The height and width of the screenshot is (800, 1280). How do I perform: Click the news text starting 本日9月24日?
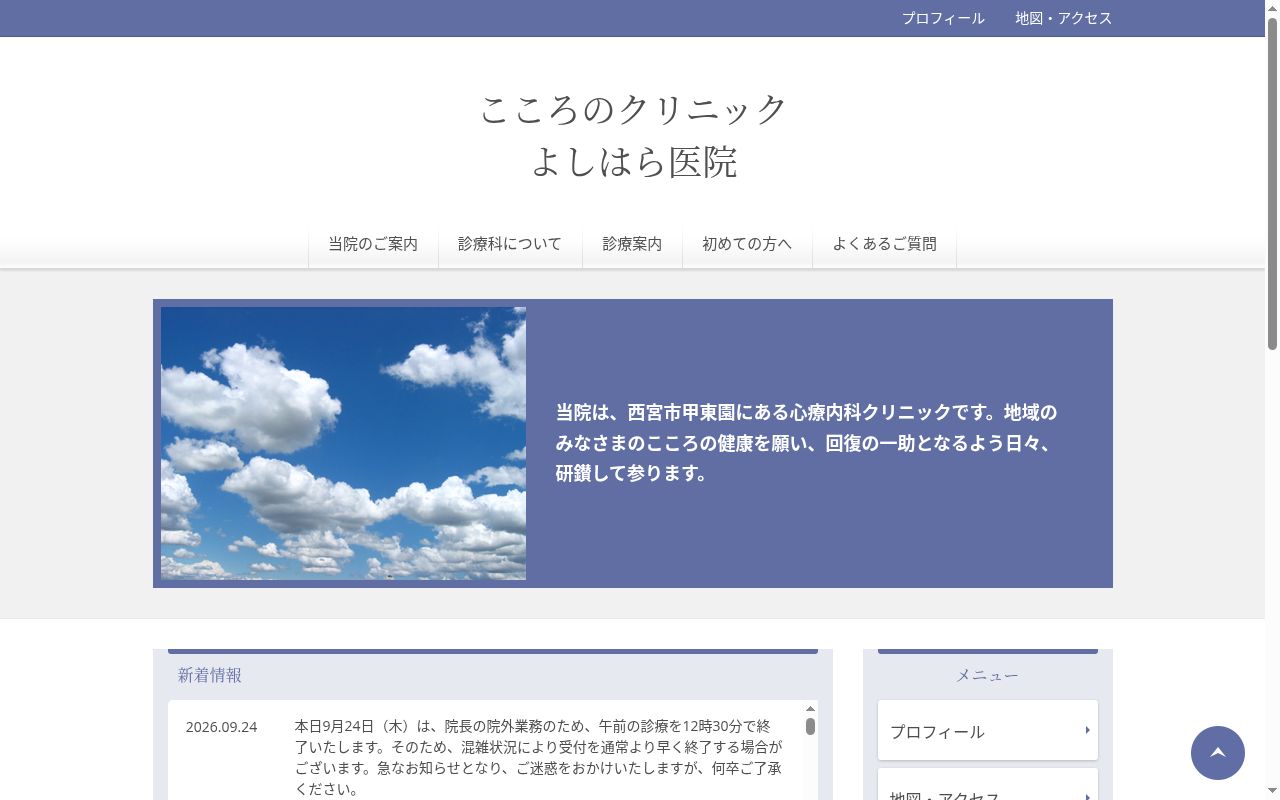538,757
